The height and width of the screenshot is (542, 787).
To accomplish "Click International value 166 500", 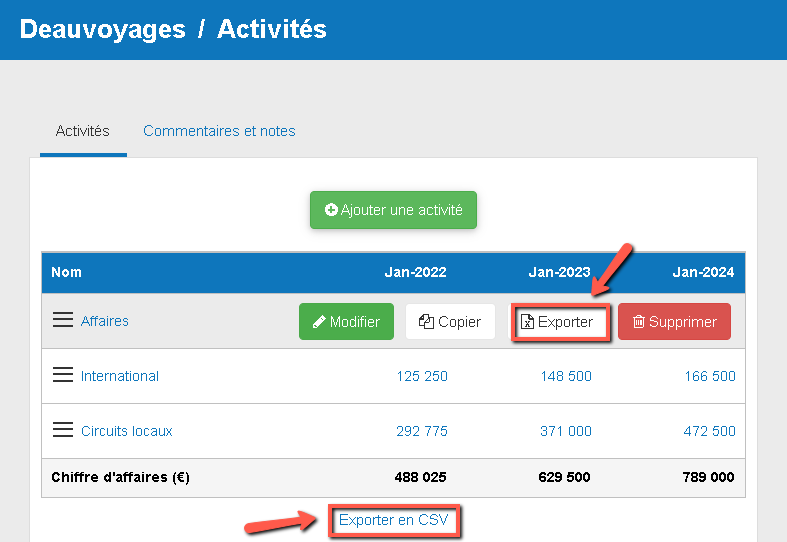I will [x=710, y=376].
